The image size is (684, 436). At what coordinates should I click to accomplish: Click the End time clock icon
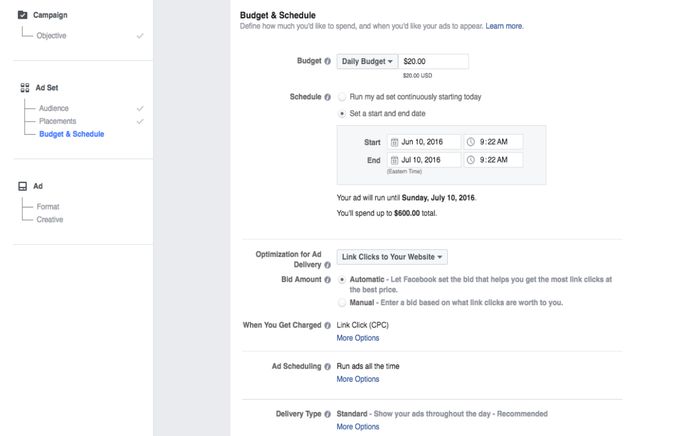click(x=471, y=160)
